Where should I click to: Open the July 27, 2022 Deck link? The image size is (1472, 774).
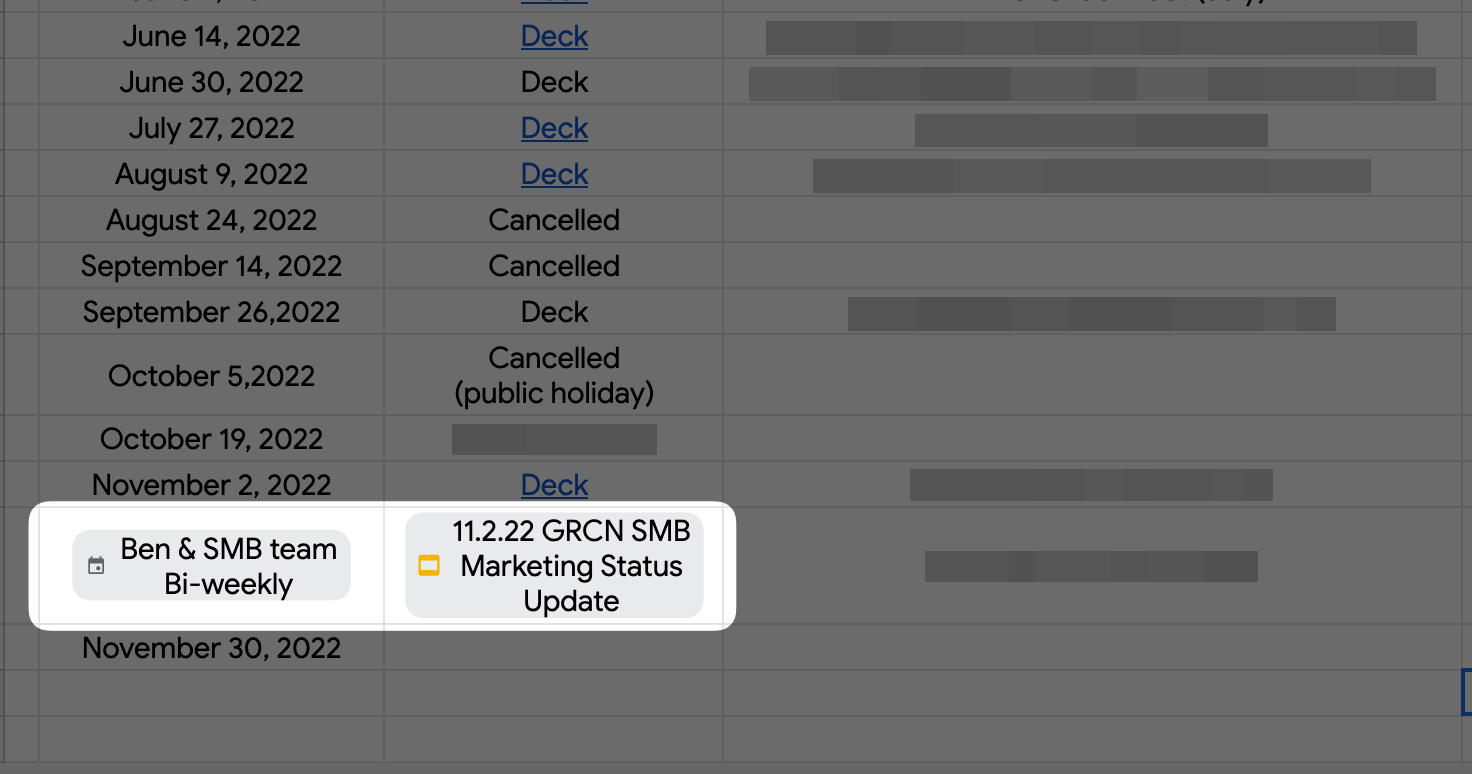(x=554, y=128)
